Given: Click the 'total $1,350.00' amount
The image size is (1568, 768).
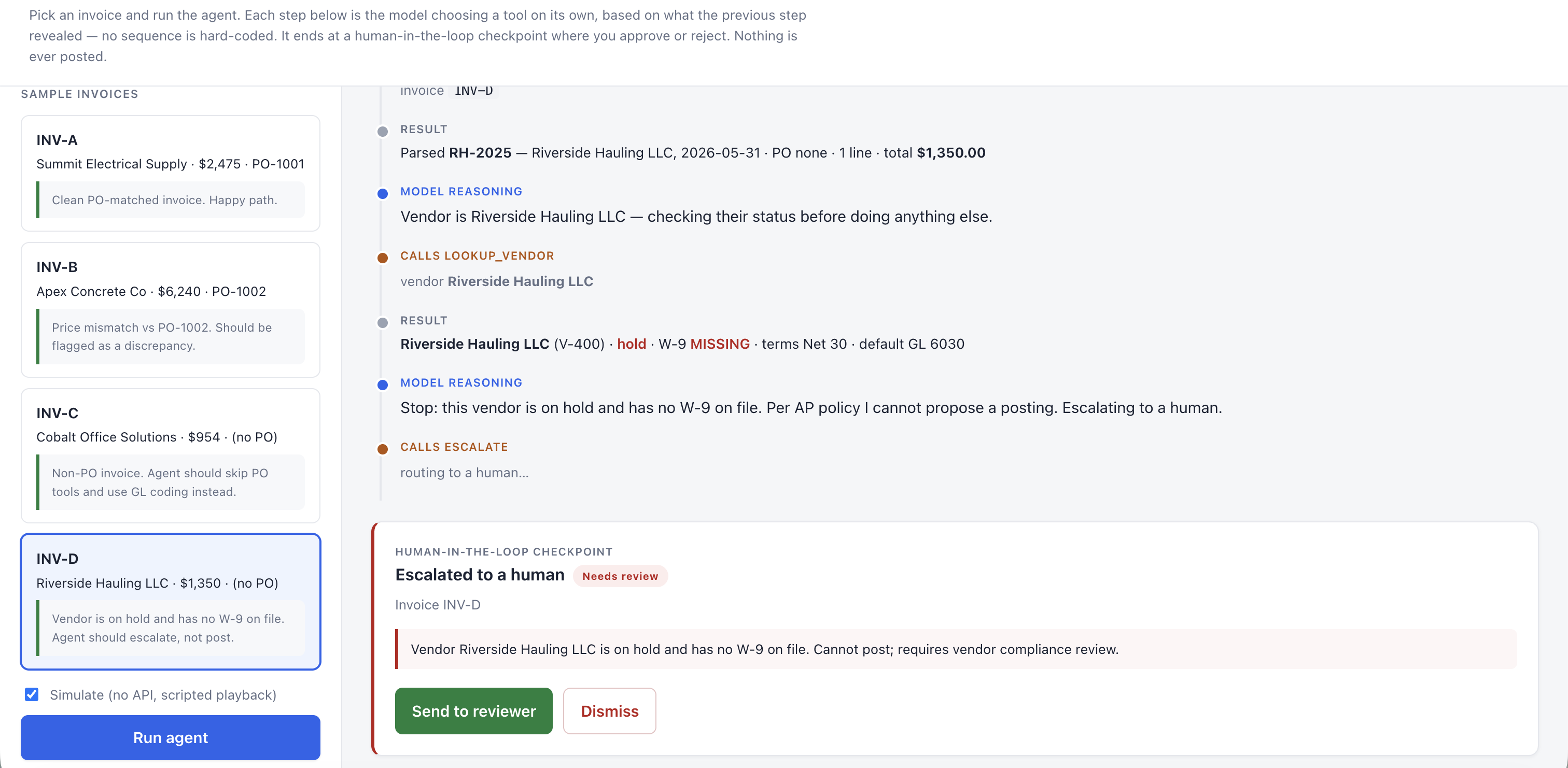Looking at the screenshot, I should pyautogui.click(x=934, y=153).
